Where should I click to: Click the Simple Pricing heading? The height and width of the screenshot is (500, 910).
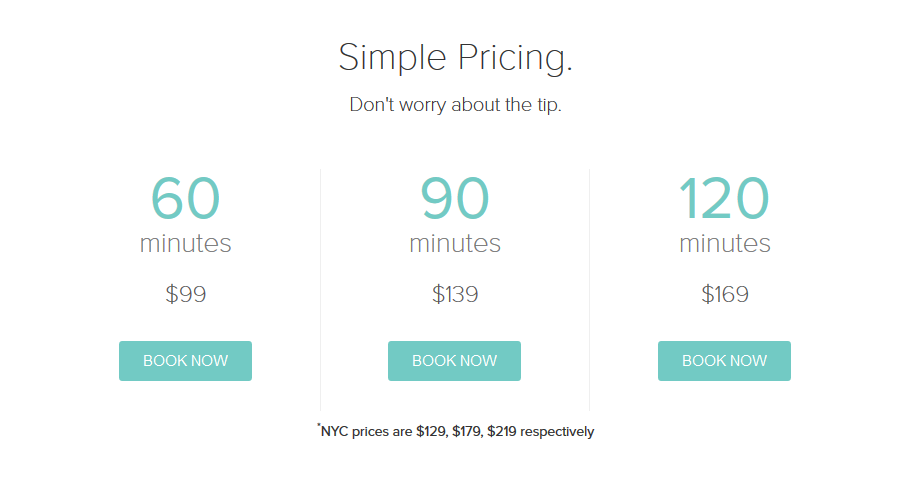coord(456,58)
